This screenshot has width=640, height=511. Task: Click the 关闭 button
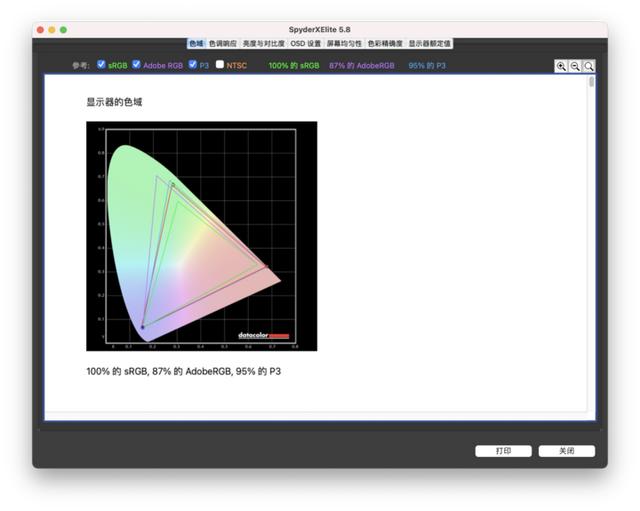coord(567,451)
